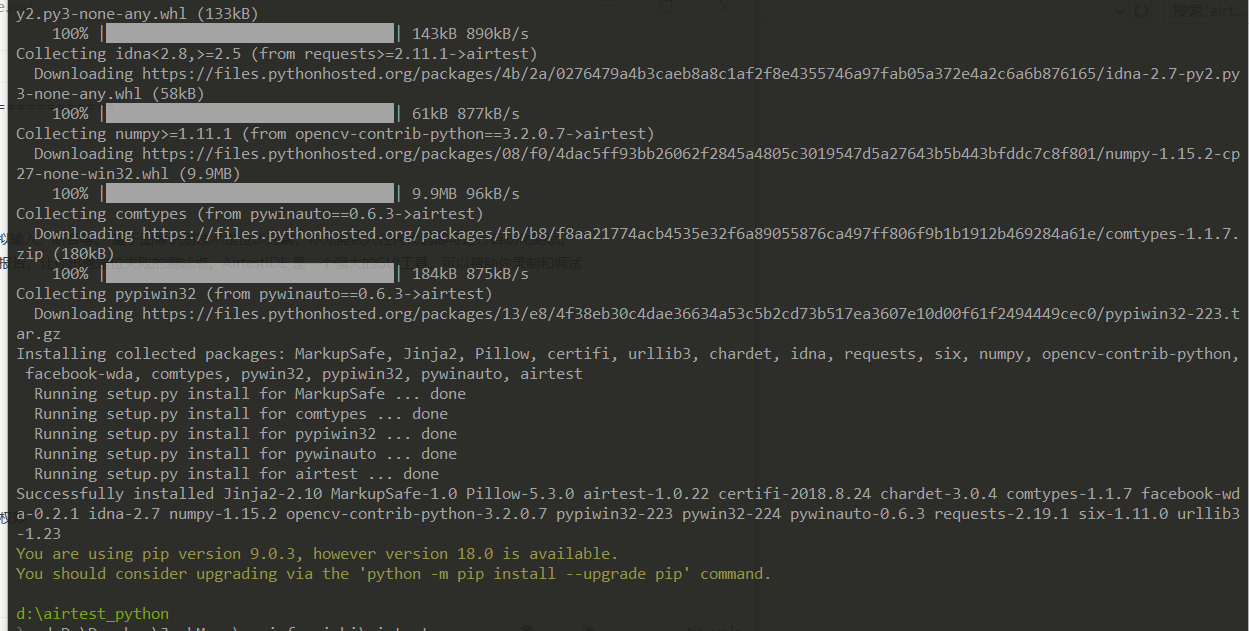Maximize the dimmed background window
Image resolution: width=1249 pixels, height=631 pixels.
pyautogui.click(x=667, y=6)
